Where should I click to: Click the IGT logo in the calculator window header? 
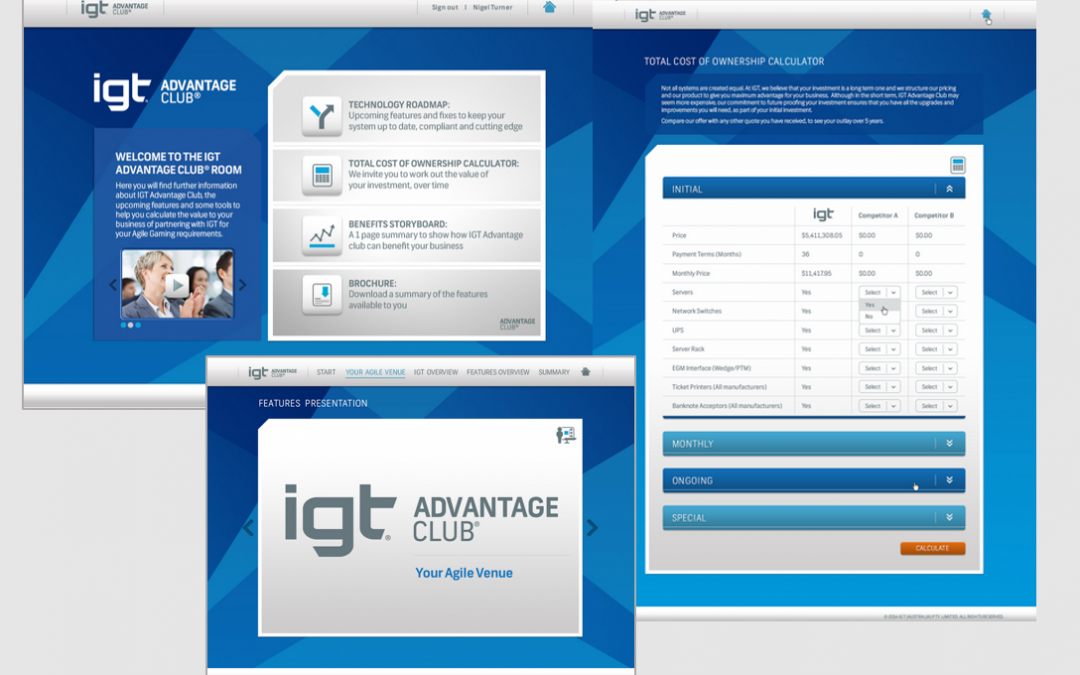coord(660,14)
